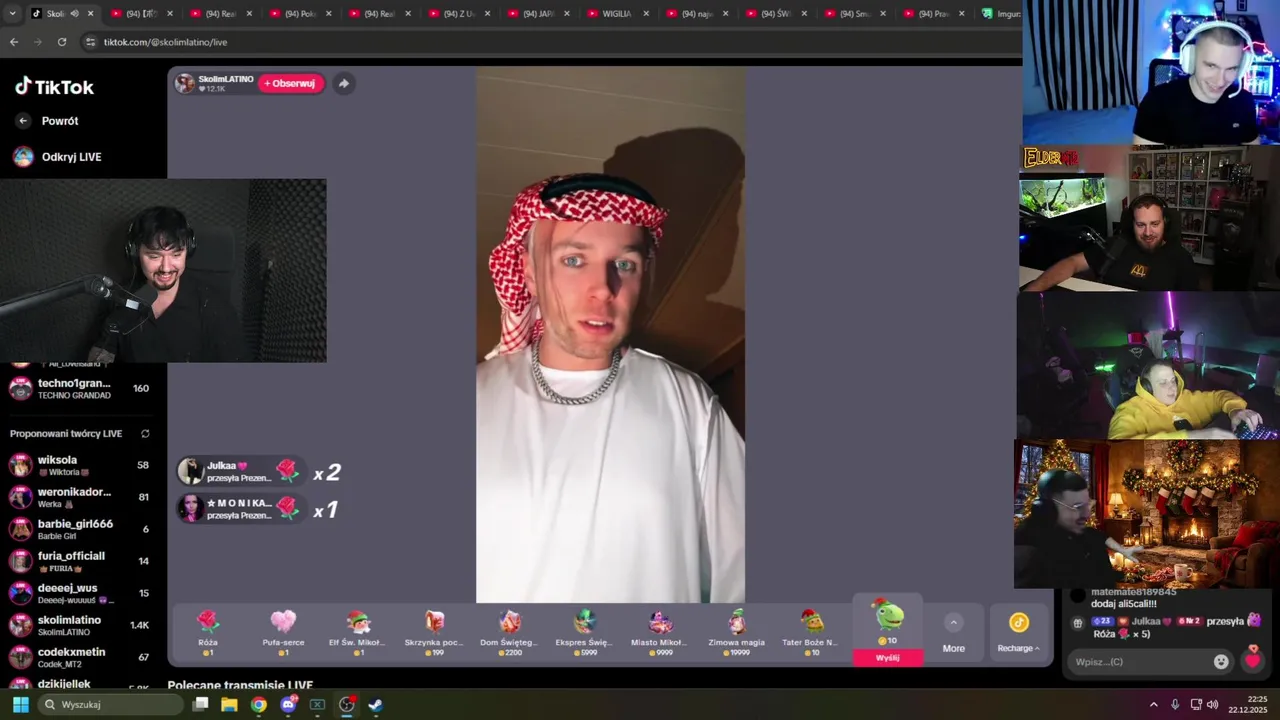Select the Pufa-serce gift

(283, 632)
